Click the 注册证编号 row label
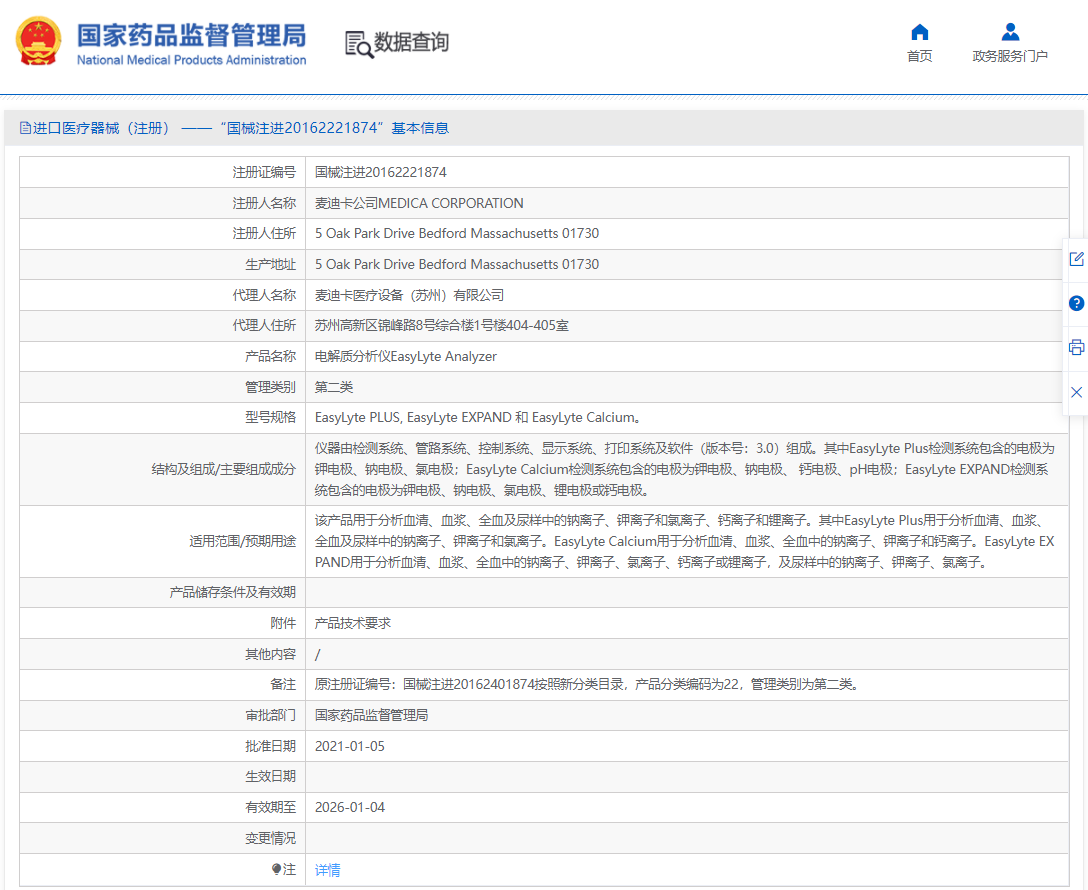 (x=264, y=172)
